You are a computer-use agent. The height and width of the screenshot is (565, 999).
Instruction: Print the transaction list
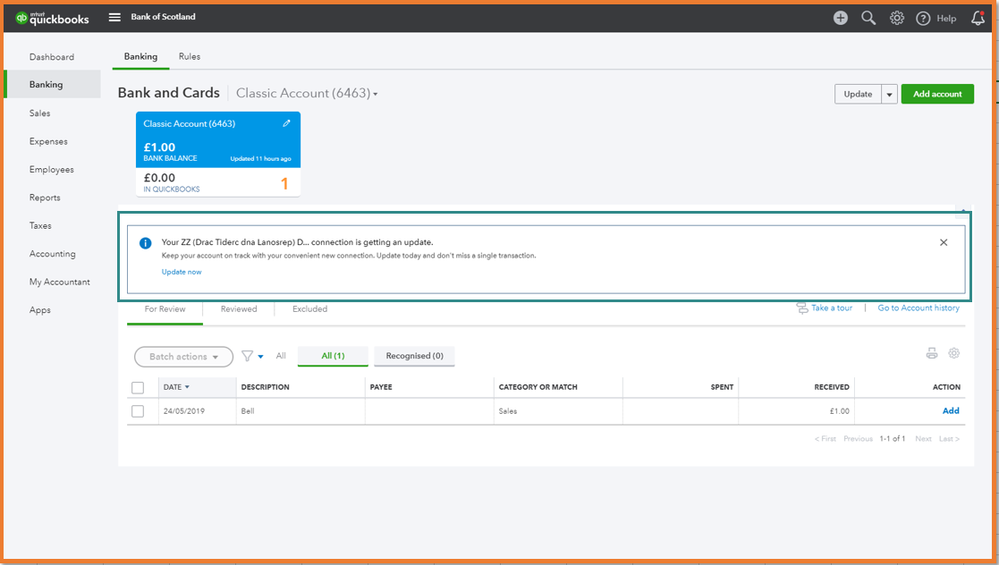tap(931, 354)
